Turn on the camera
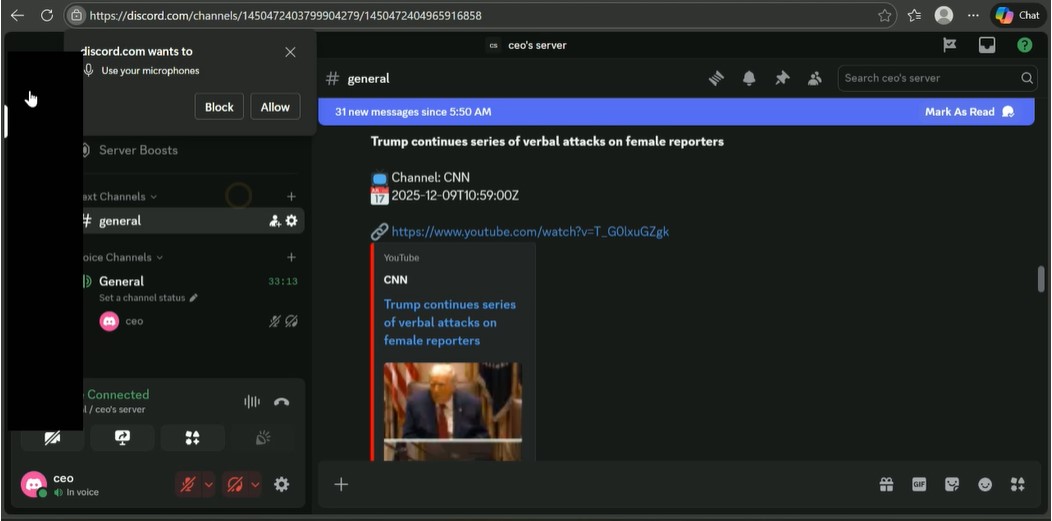This screenshot has width=1052, height=521. pos(52,438)
